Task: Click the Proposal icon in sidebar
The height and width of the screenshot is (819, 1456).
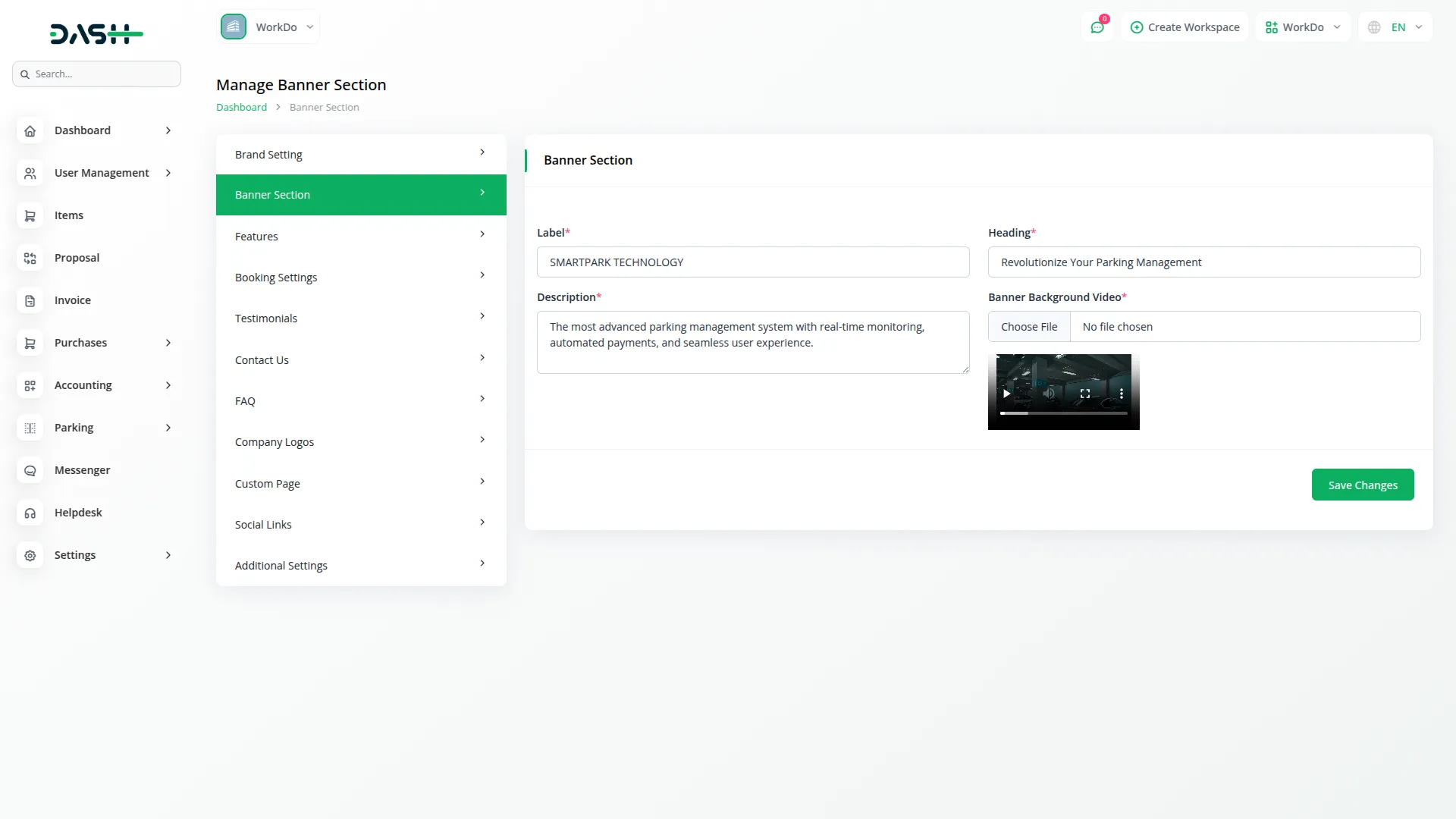Action: (x=30, y=258)
